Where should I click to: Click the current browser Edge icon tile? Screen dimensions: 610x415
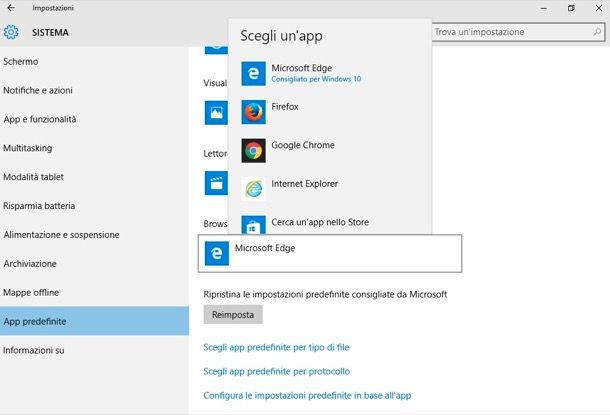pyautogui.click(x=217, y=253)
